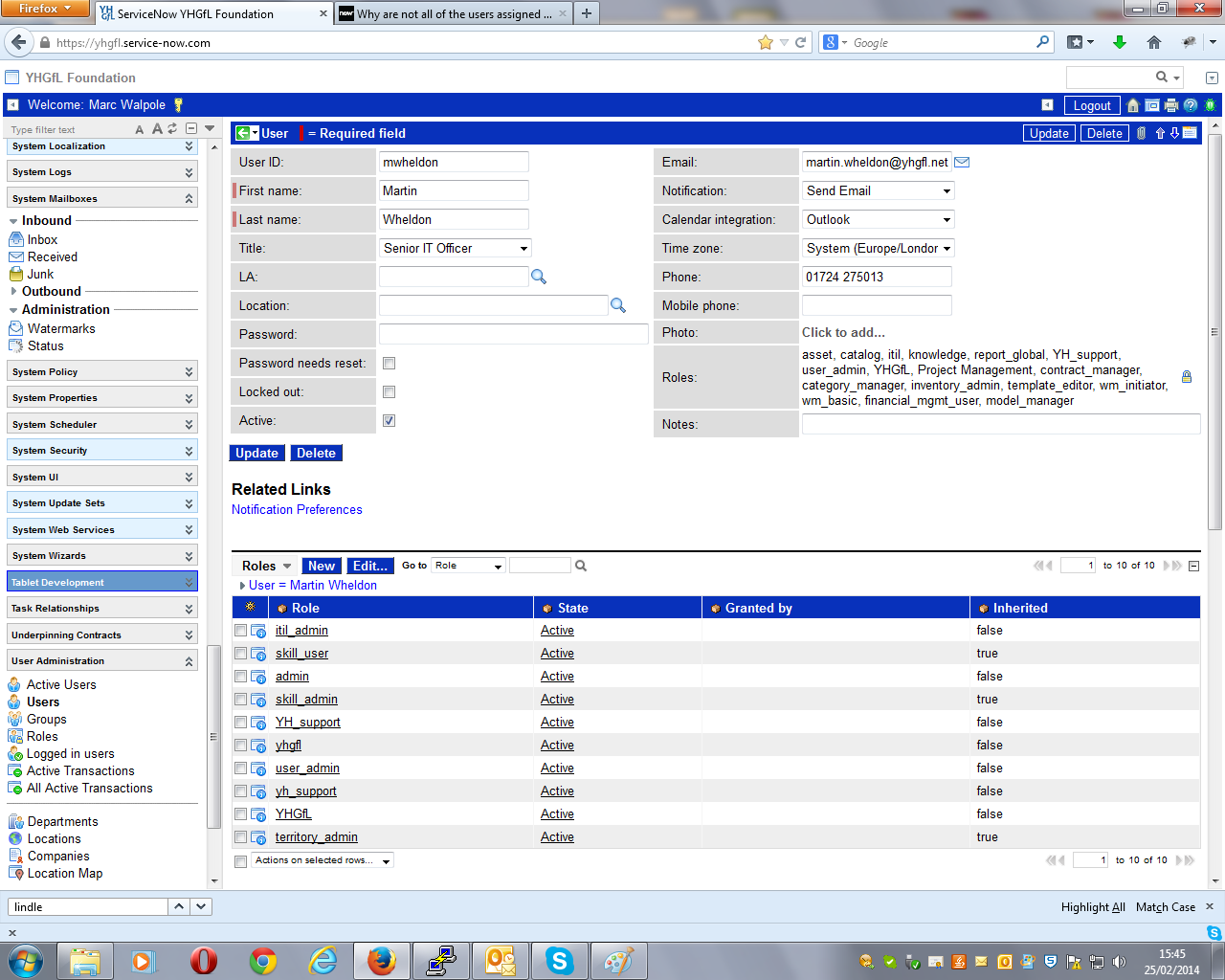Expand the Outbound mailbox section

pos(51,291)
